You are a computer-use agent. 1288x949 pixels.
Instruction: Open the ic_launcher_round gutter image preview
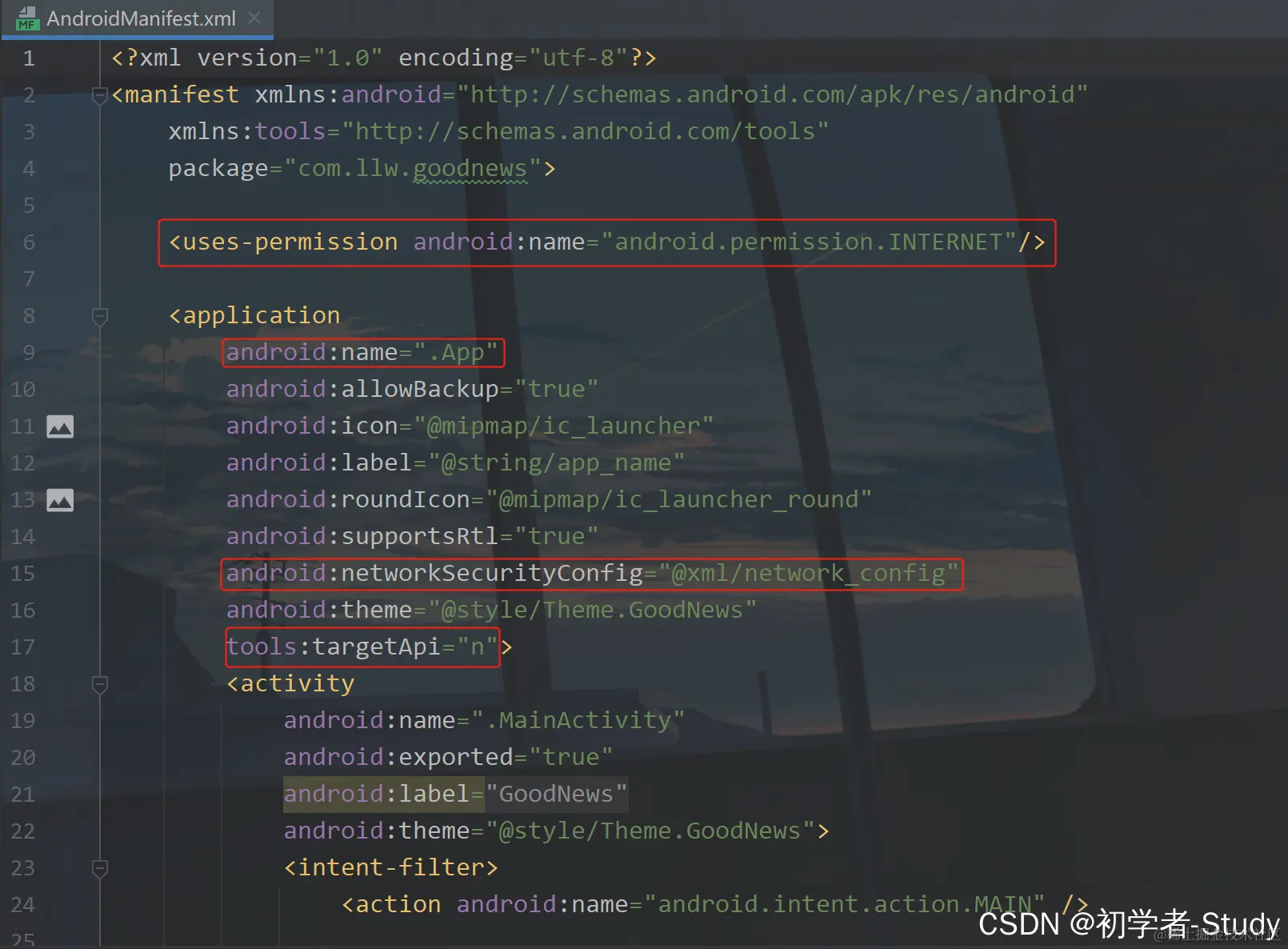click(60, 500)
